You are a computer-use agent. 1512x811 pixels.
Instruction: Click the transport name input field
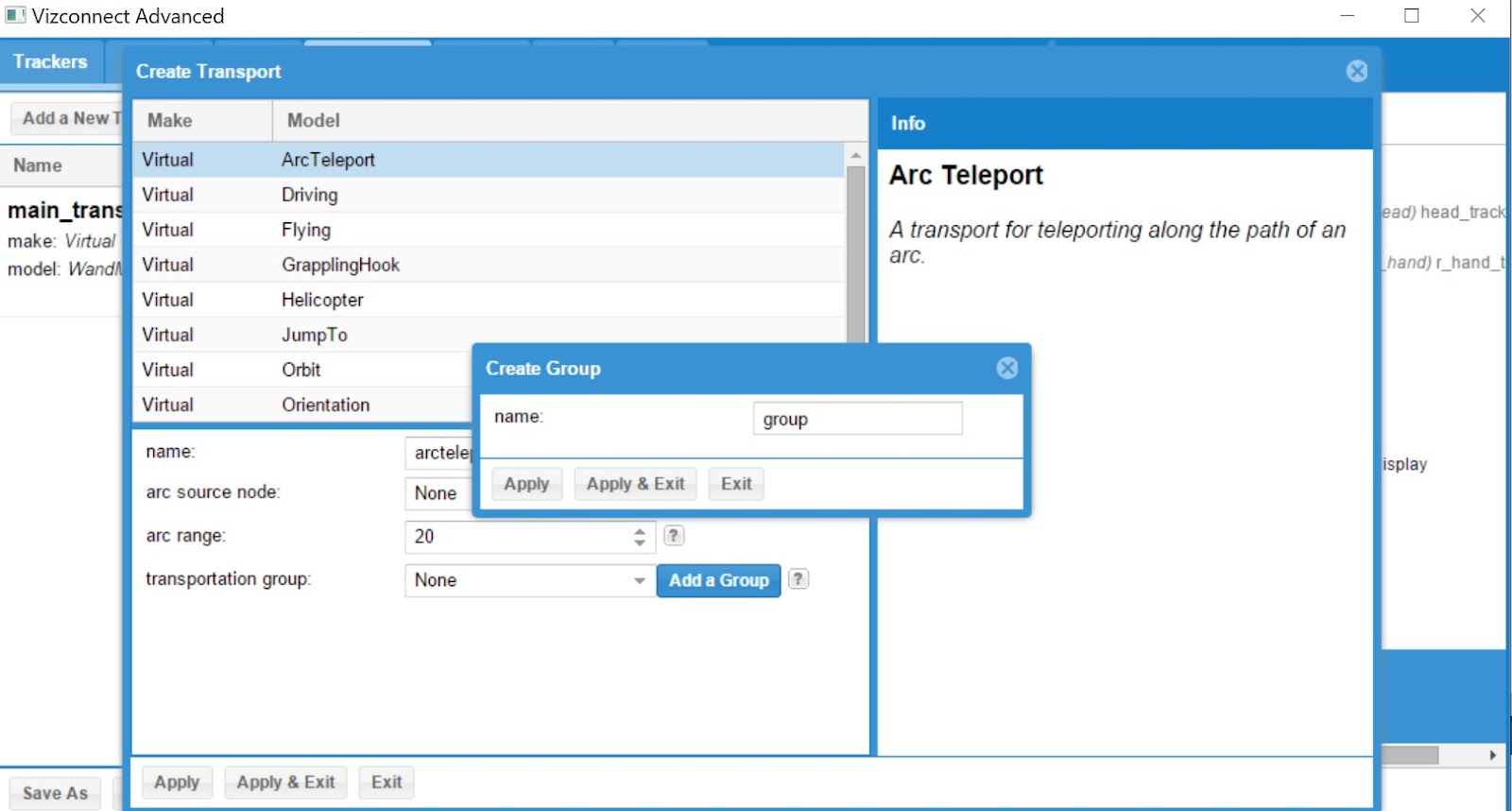pyautogui.click(x=438, y=453)
